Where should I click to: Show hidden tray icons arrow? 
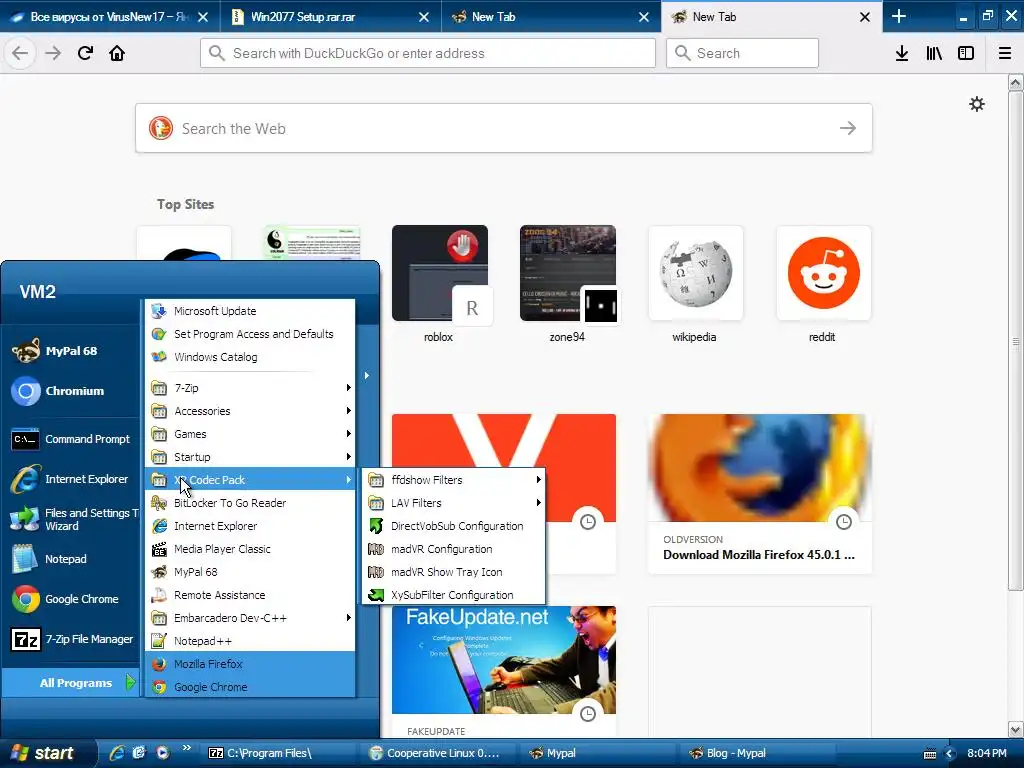click(x=950, y=754)
